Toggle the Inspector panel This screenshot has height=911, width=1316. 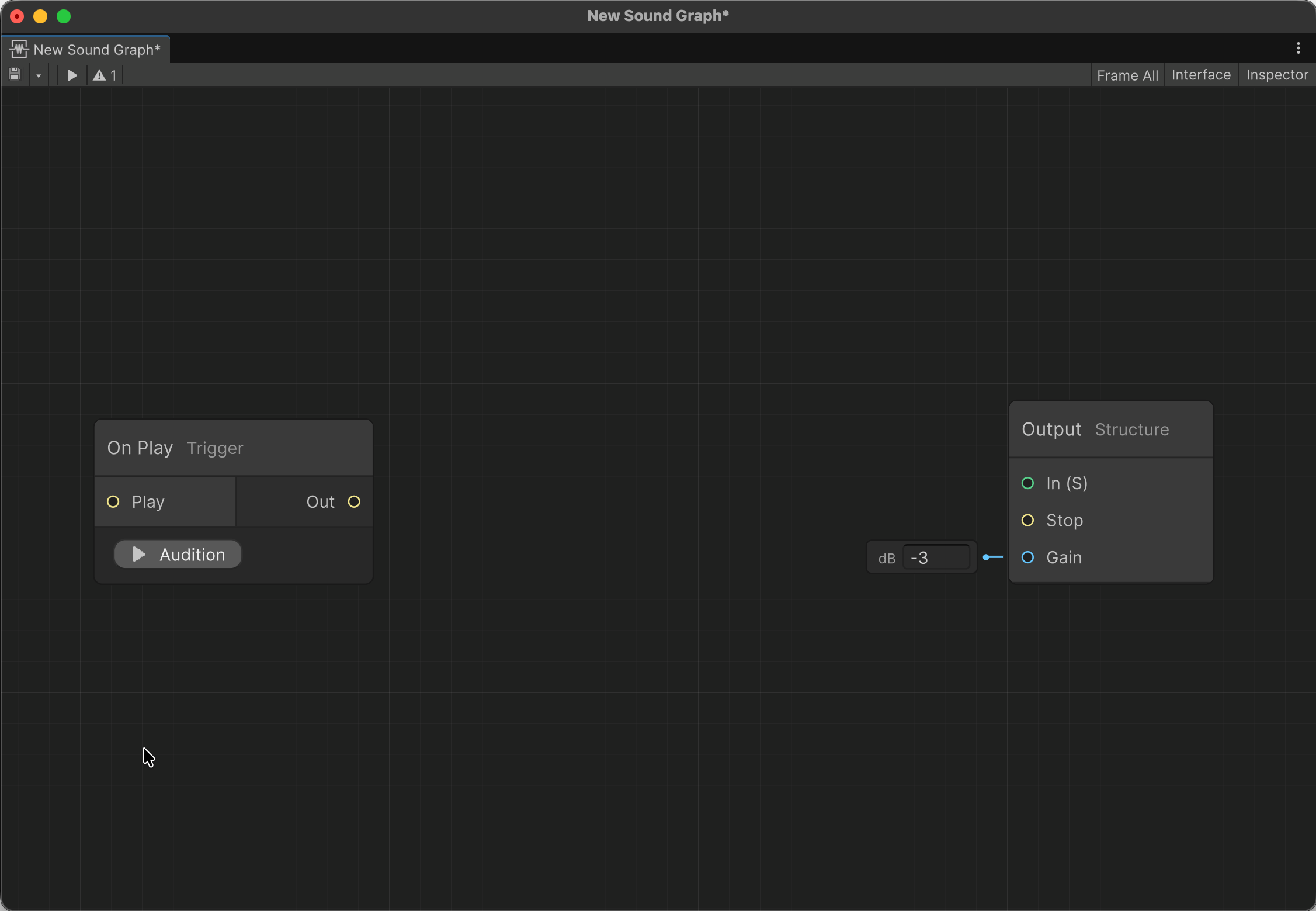coord(1277,75)
